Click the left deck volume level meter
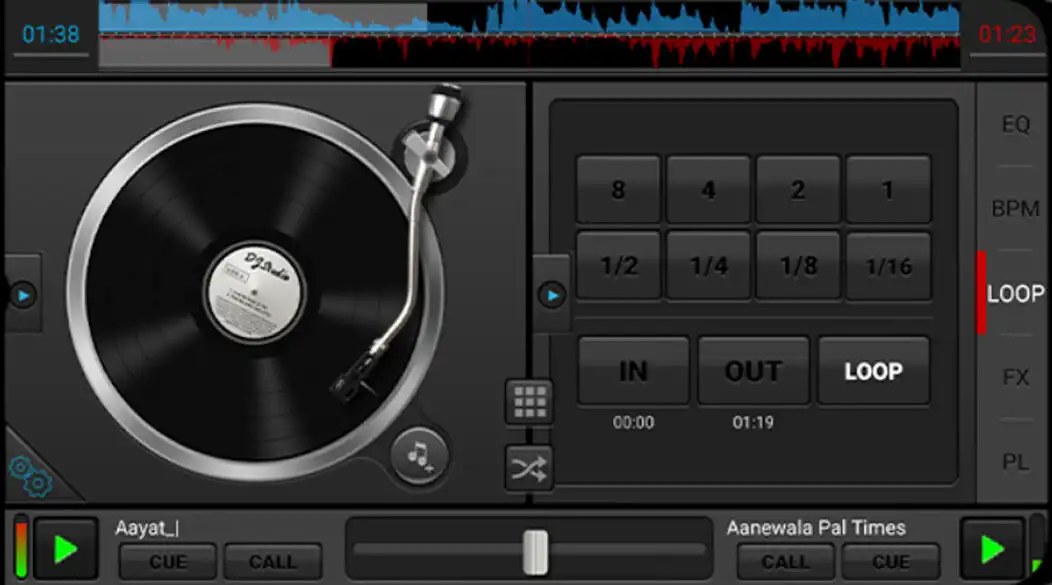 click(21, 547)
